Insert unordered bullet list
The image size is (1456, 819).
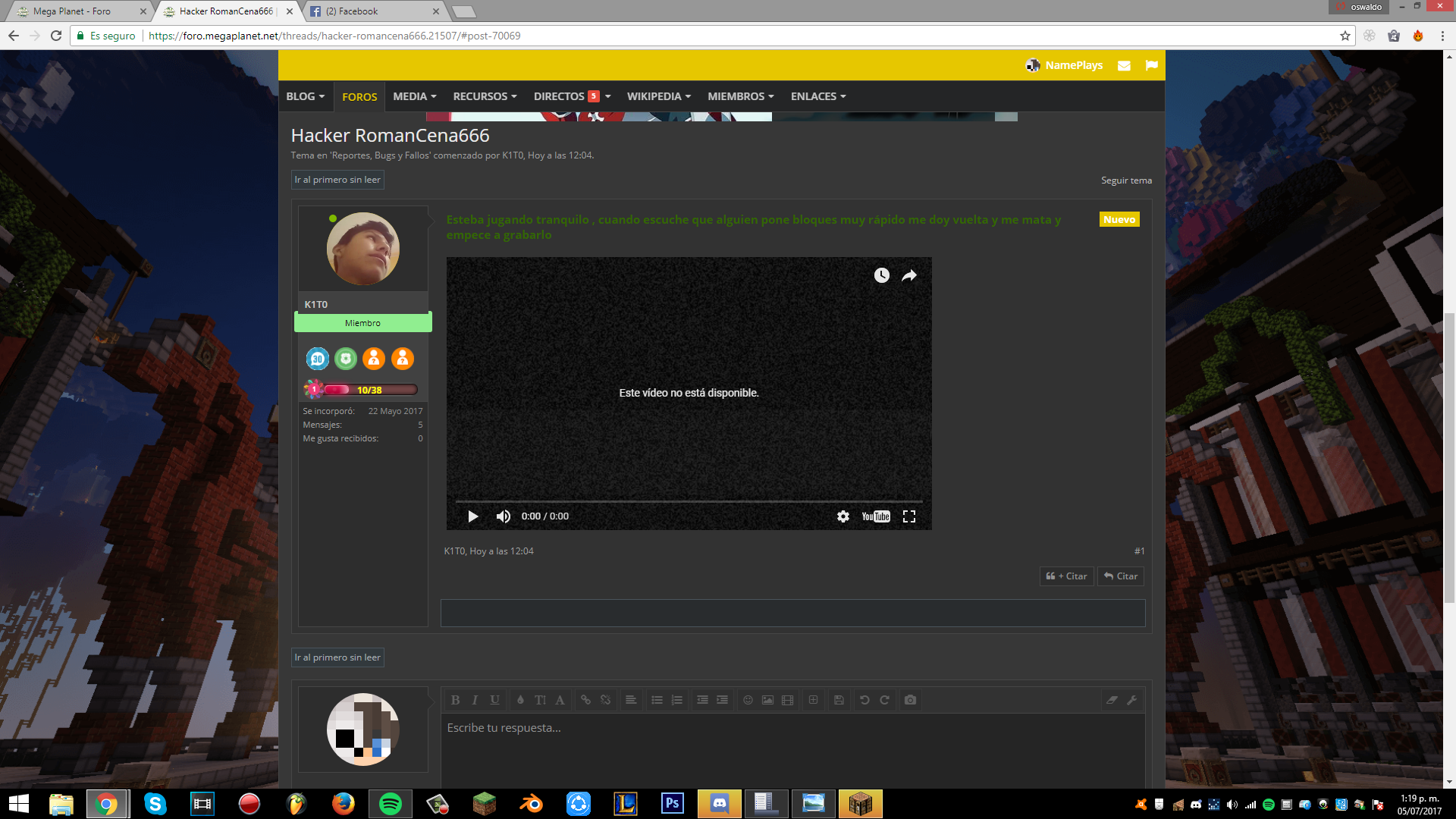click(657, 700)
